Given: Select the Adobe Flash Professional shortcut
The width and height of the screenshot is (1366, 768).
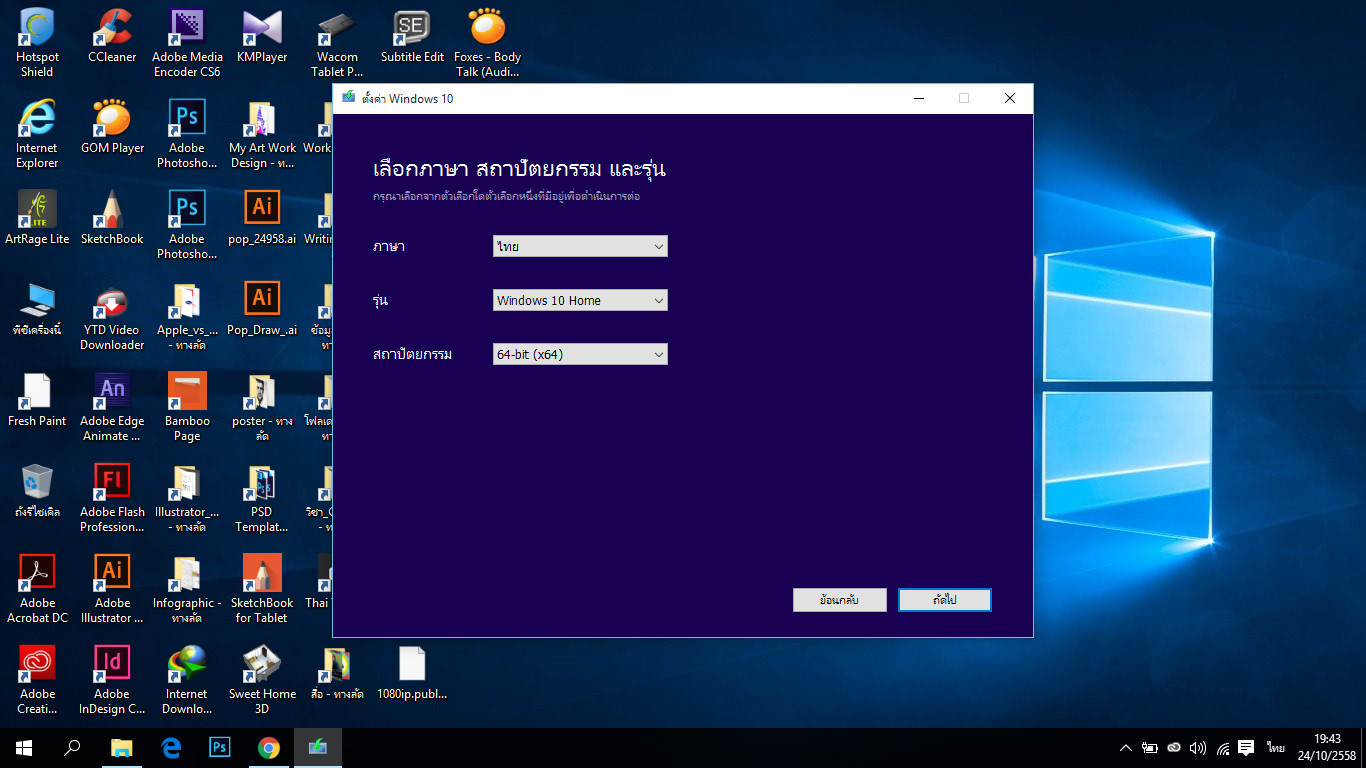Looking at the screenshot, I should [112, 498].
